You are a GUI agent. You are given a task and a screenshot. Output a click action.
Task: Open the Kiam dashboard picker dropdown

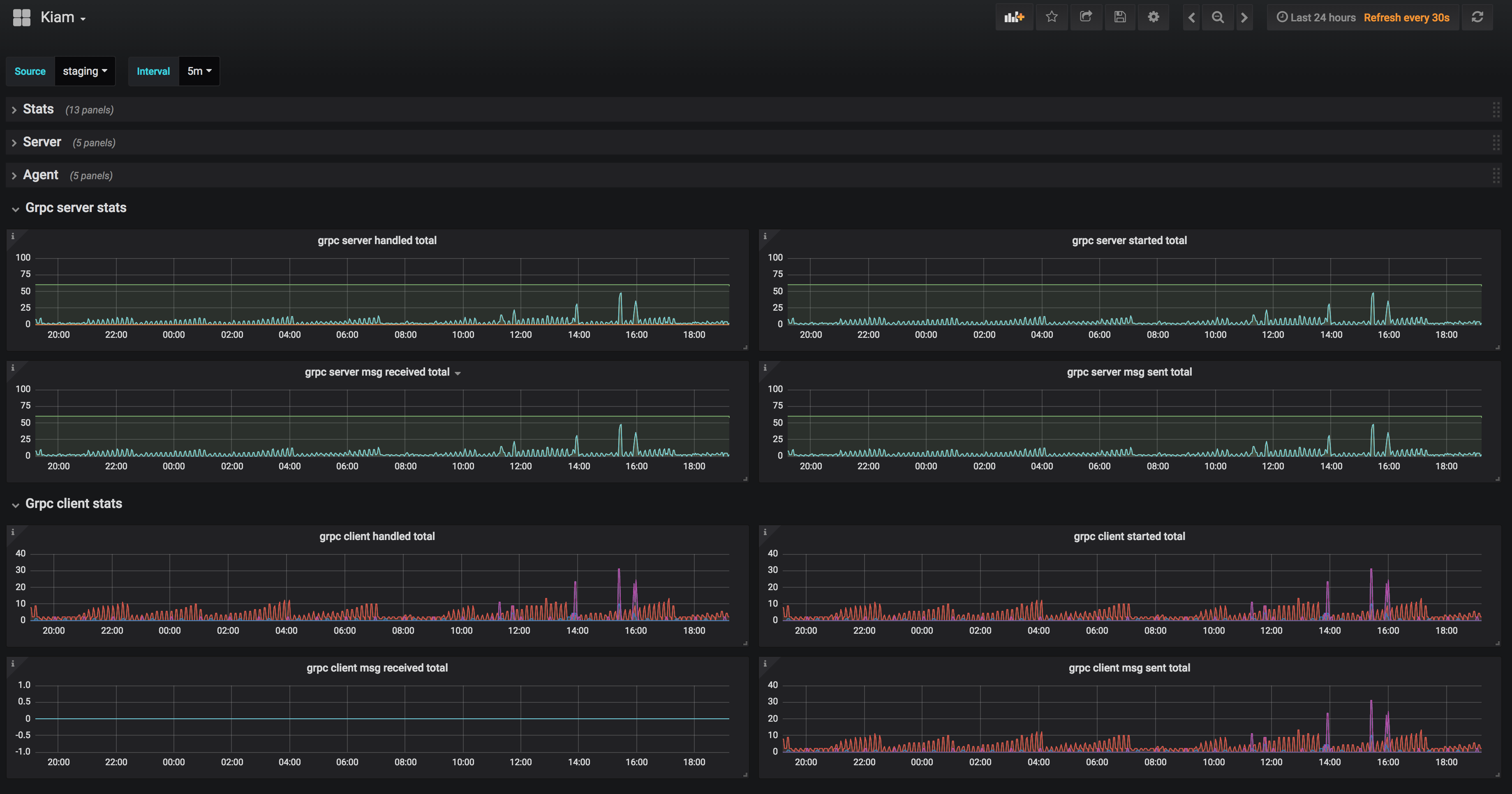63,18
